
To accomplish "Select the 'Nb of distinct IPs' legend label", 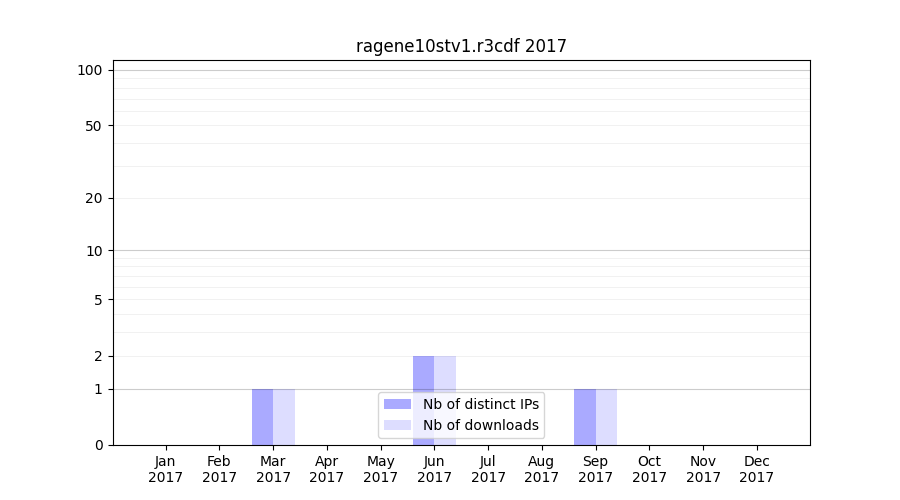I will point(481,404).
